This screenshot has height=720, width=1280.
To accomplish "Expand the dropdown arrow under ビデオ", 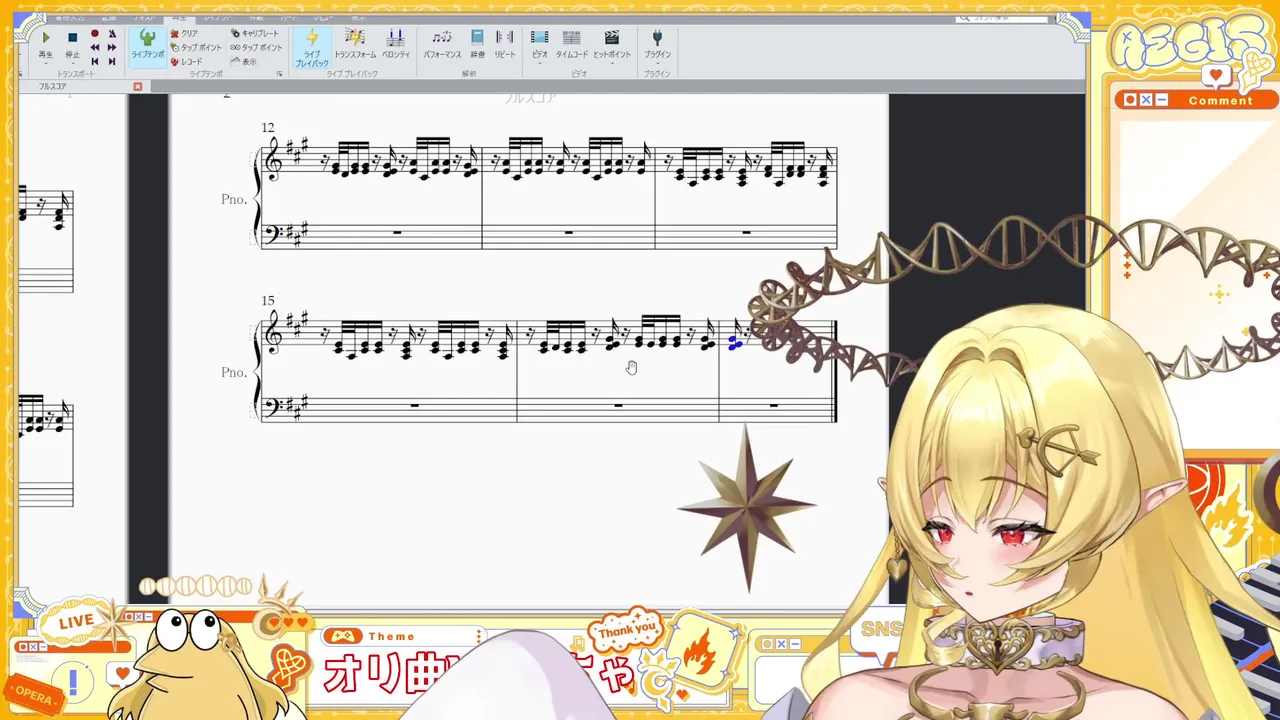I will [539, 63].
